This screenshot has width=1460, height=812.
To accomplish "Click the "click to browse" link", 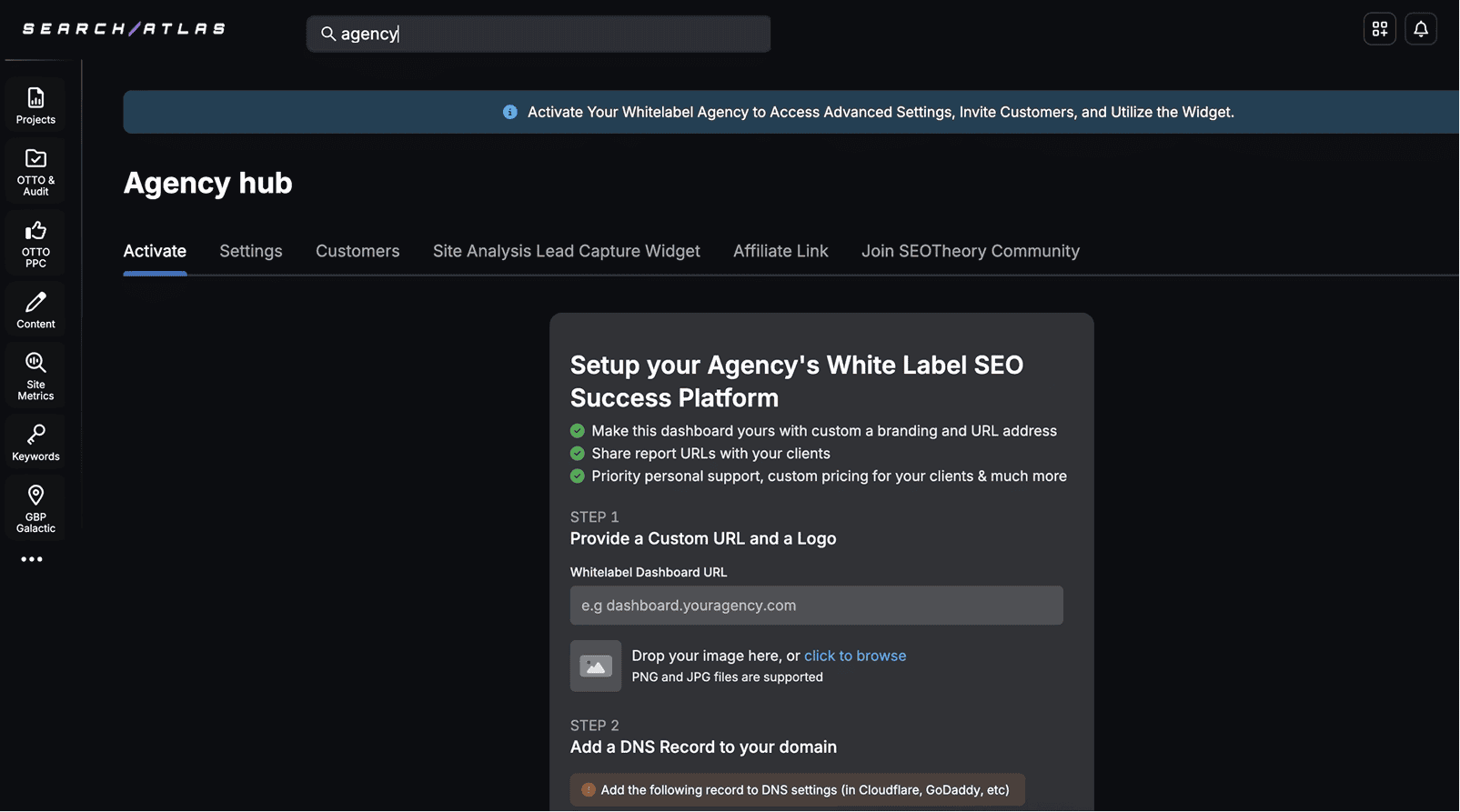I will [854, 656].
